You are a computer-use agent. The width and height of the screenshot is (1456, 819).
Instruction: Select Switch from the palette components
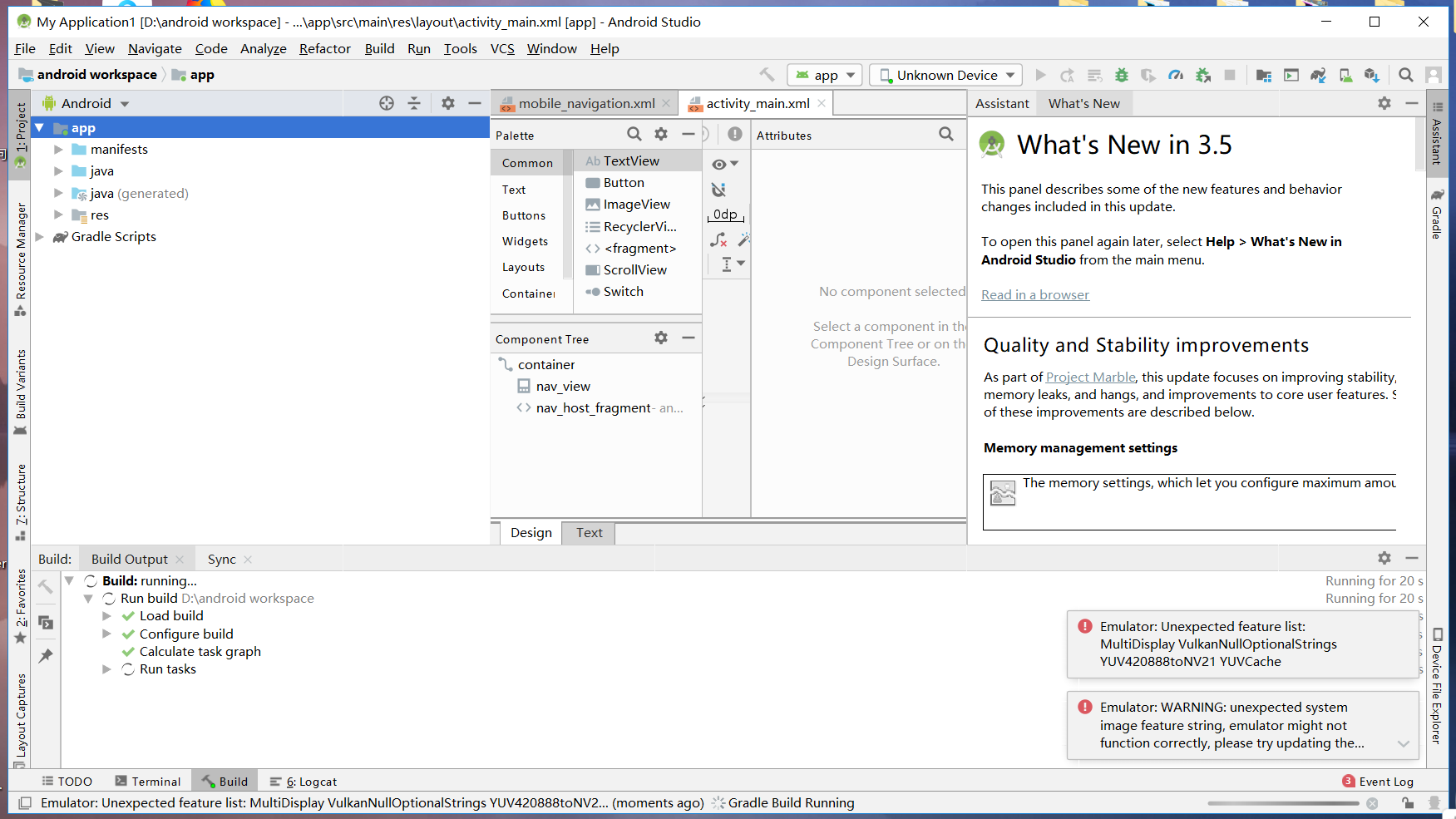(x=623, y=291)
